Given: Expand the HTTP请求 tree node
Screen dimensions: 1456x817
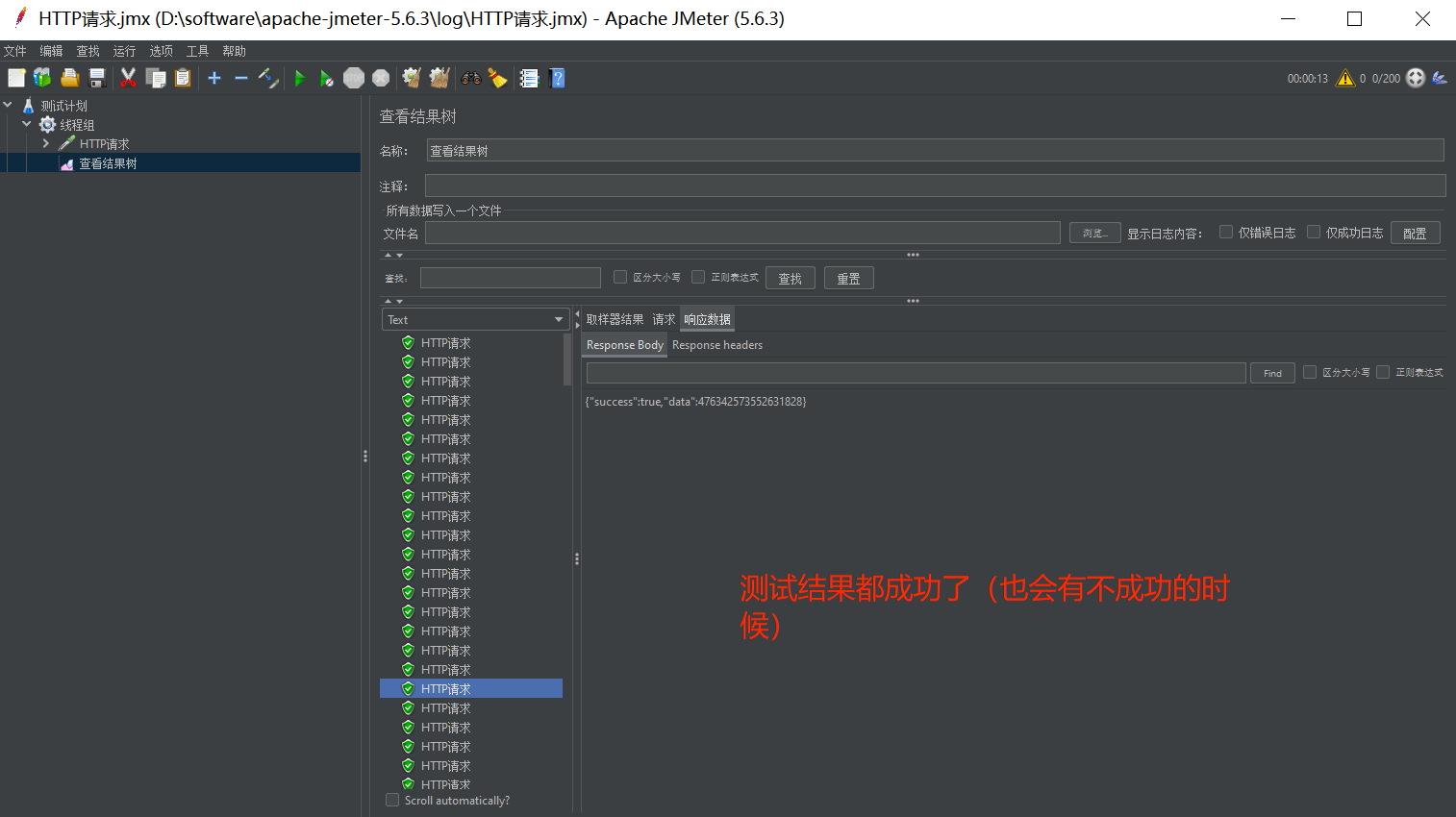Looking at the screenshot, I should (x=45, y=143).
